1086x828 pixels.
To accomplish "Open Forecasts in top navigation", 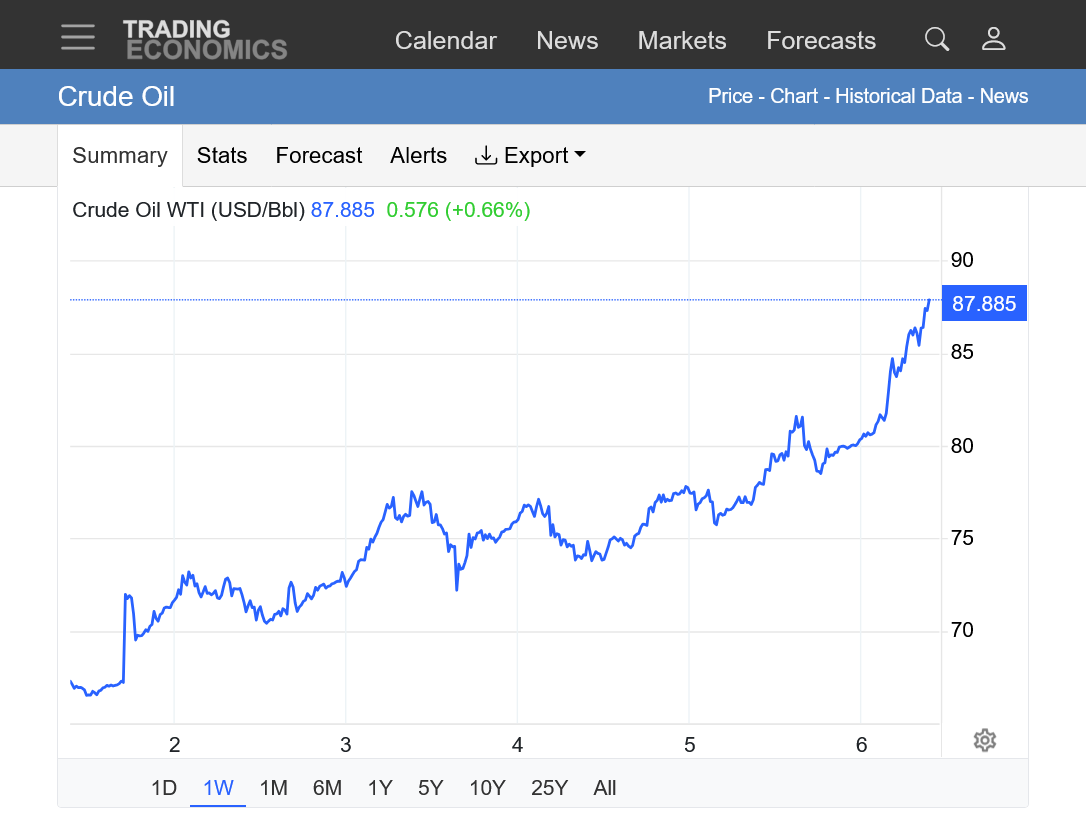I will click(x=821, y=41).
